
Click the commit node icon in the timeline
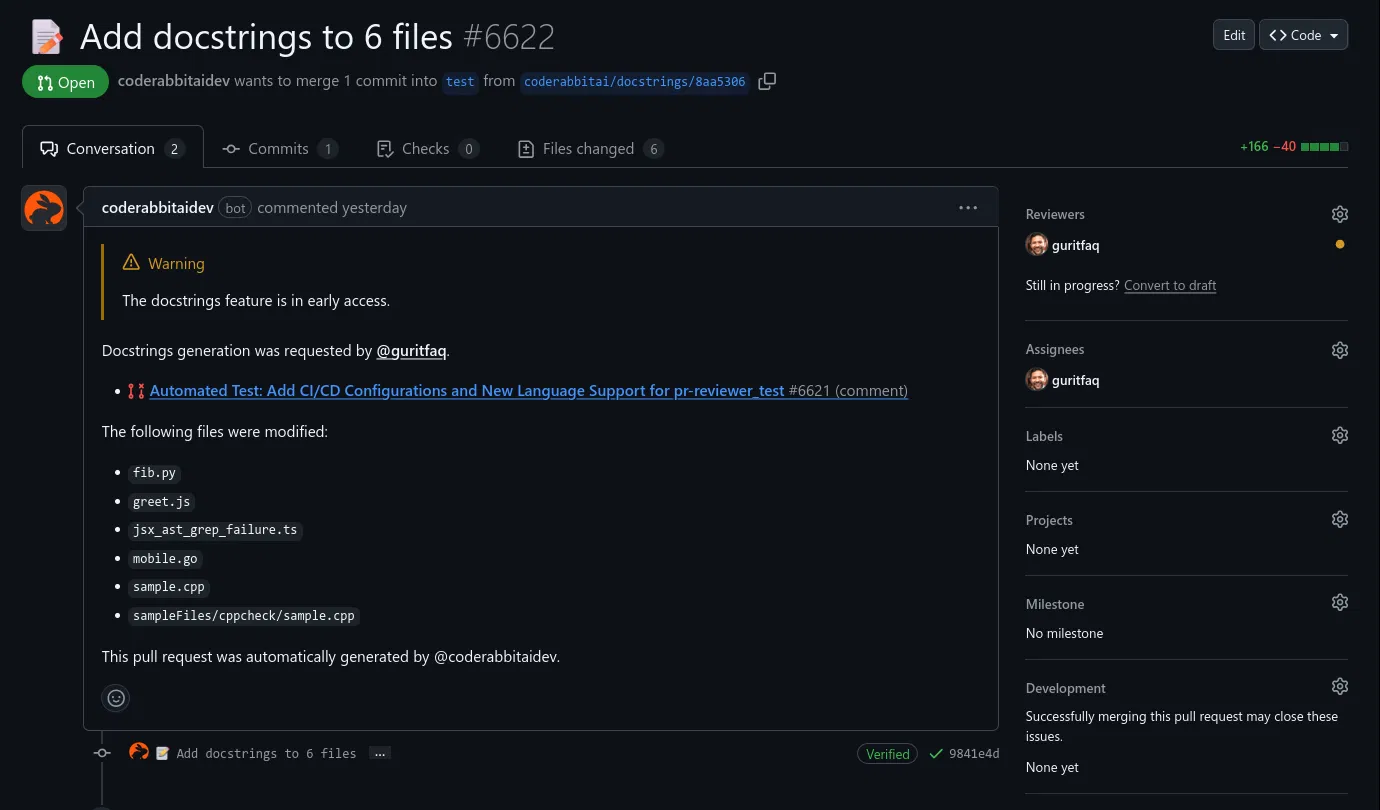[101, 752]
